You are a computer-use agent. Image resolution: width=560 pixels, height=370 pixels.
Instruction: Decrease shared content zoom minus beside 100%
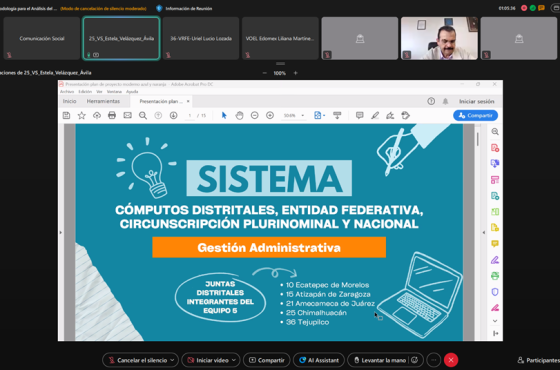(265, 73)
